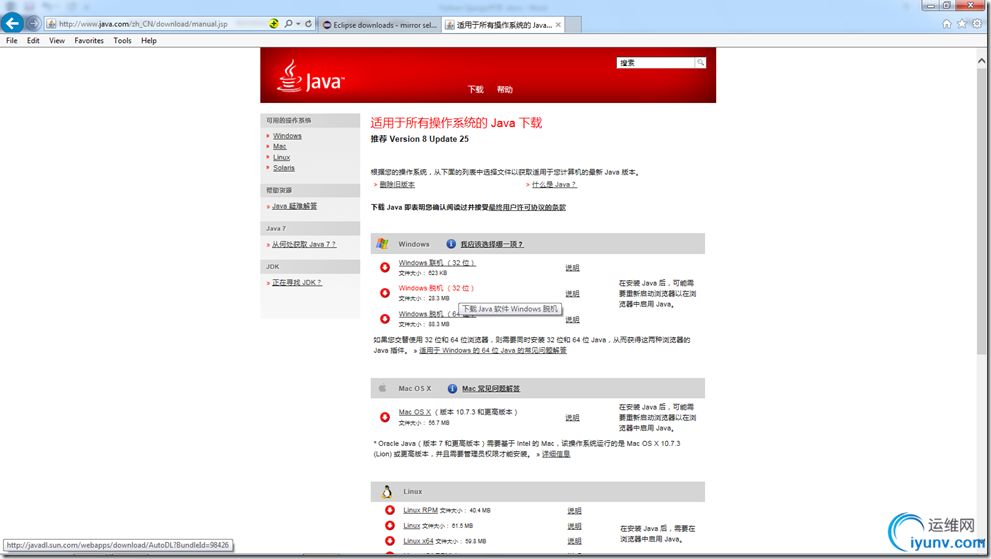Viewport: 991px width, 559px height.
Task: Click the red Windows 脱机 (32 位) download link
Action: tap(436, 288)
